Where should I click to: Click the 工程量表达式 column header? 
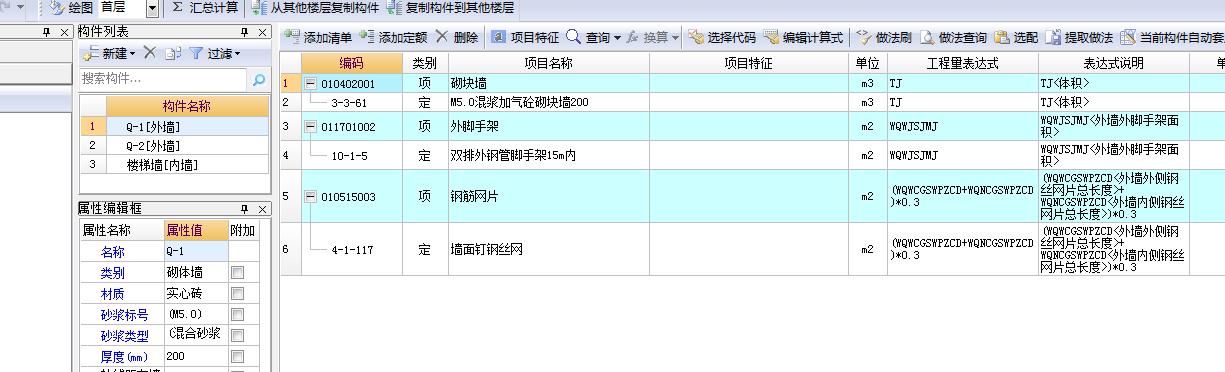[962, 62]
